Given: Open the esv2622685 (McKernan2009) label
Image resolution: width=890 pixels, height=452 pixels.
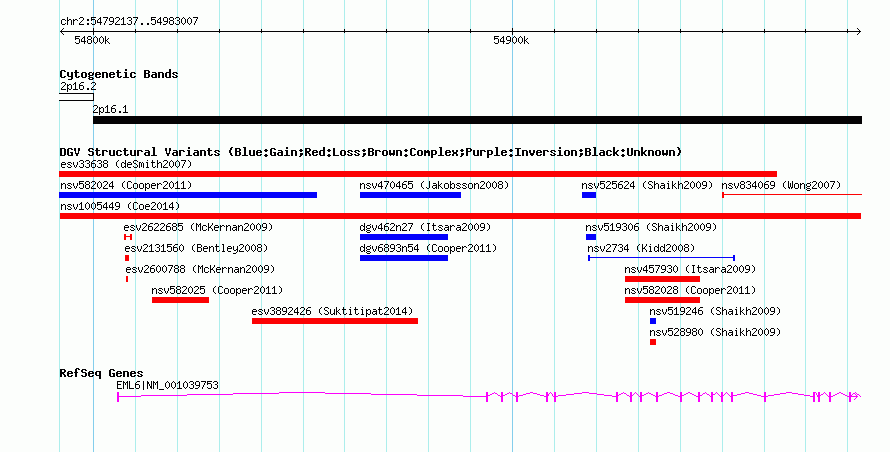Looking at the screenshot, I should click(198, 227).
